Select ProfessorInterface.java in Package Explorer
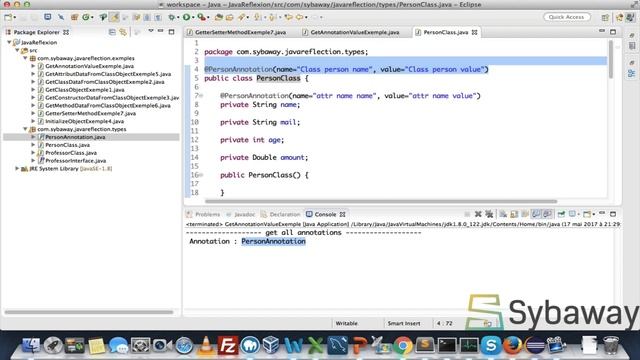The image size is (640, 360). click(76, 160)
